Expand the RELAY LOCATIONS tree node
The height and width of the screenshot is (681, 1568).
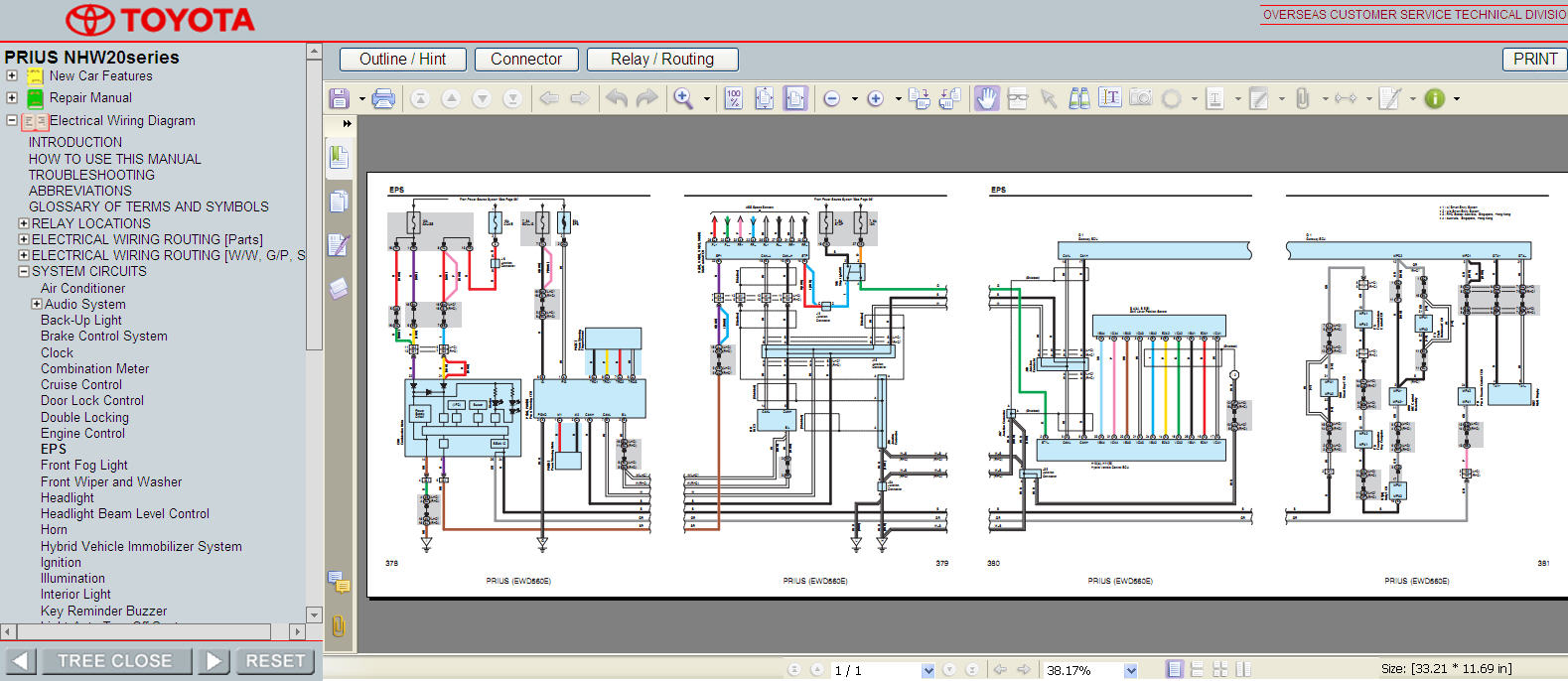pyautogui.click(x=24, y=223)
